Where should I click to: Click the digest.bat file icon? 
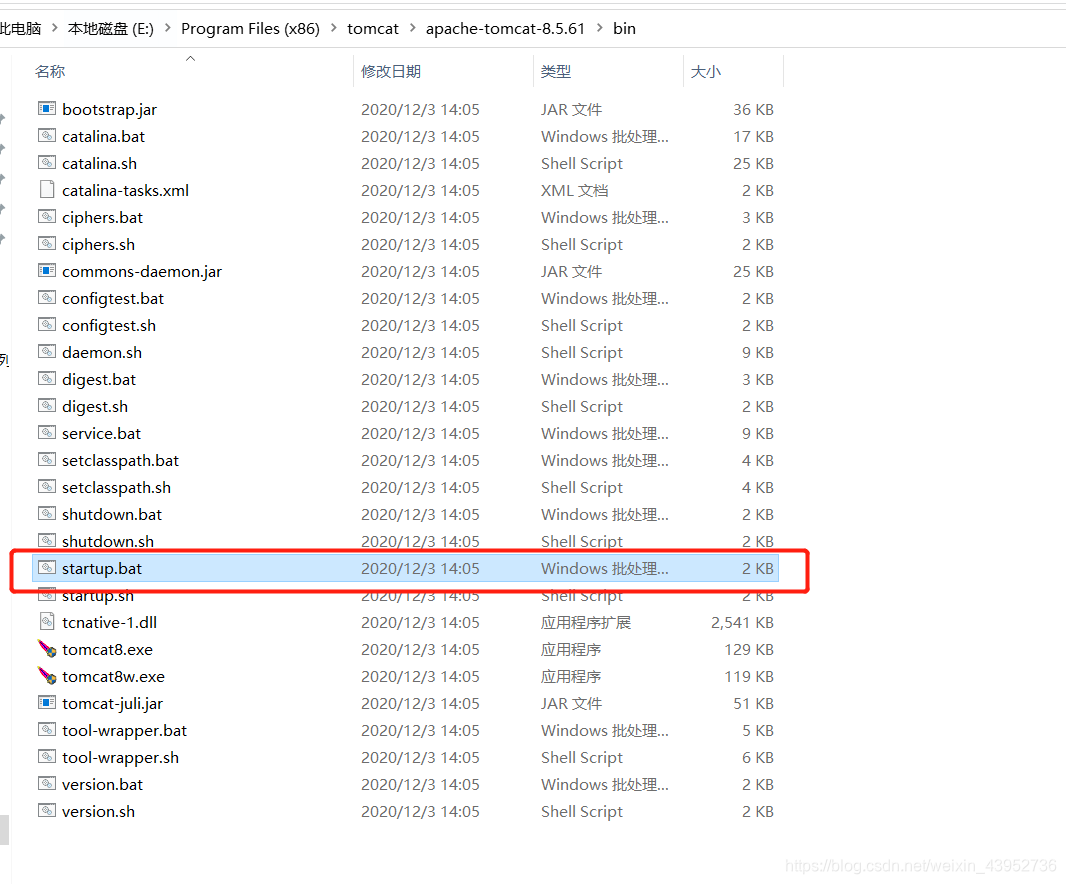pyautogui.click(x=47, y=379)
